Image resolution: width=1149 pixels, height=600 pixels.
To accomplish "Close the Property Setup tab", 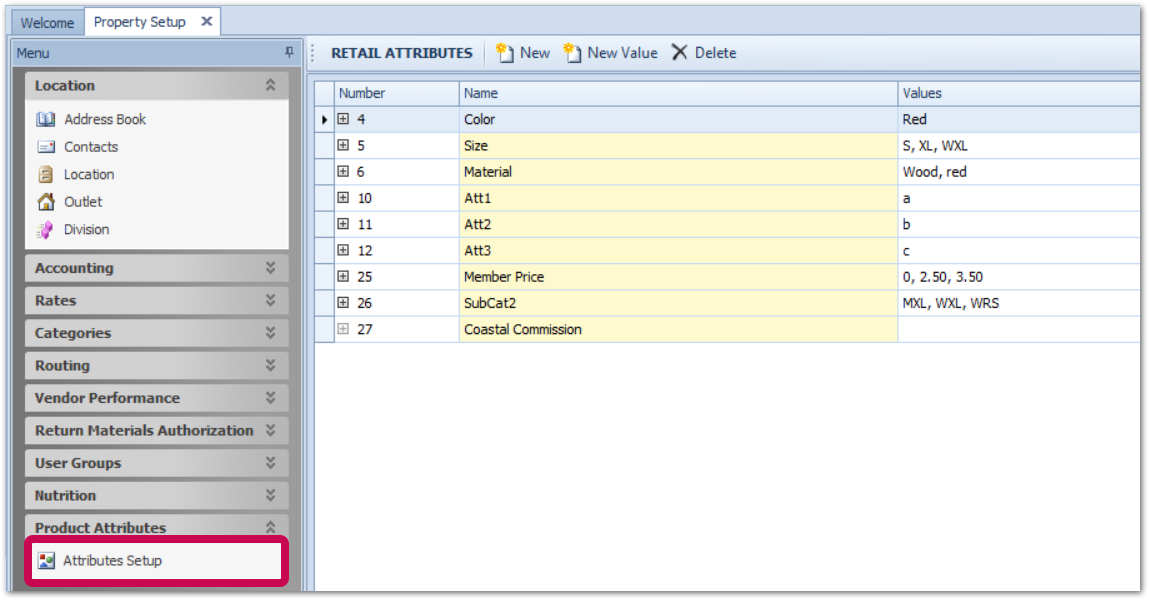I will (206, 21).
